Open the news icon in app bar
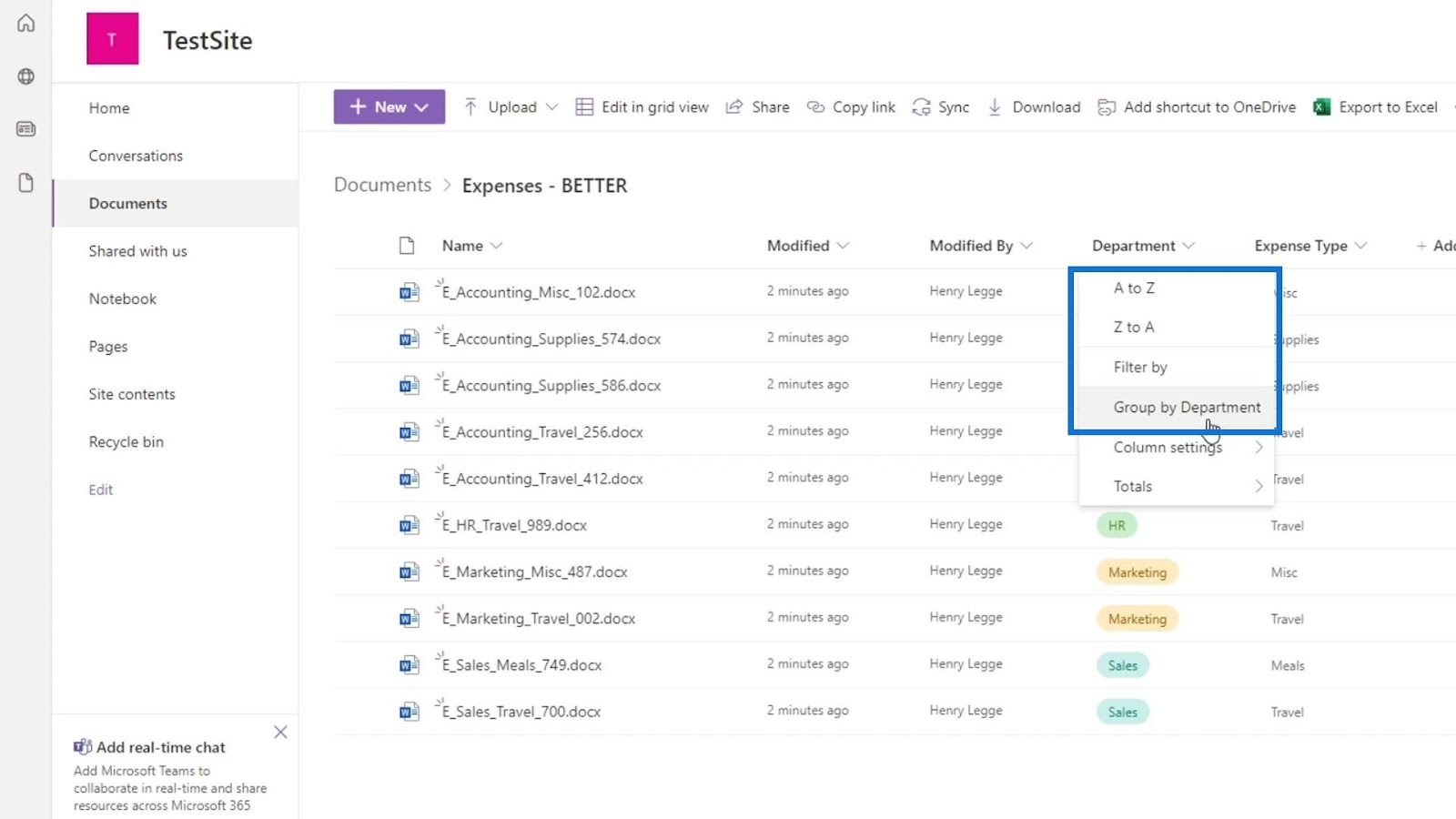Viewport: 1456px width, 819px height. (x=25, y=129)
